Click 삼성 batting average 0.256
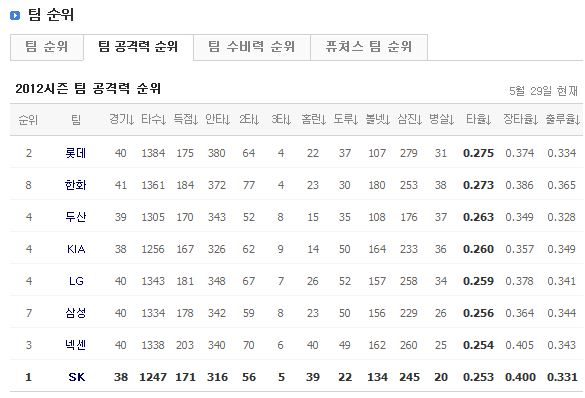 478,313
